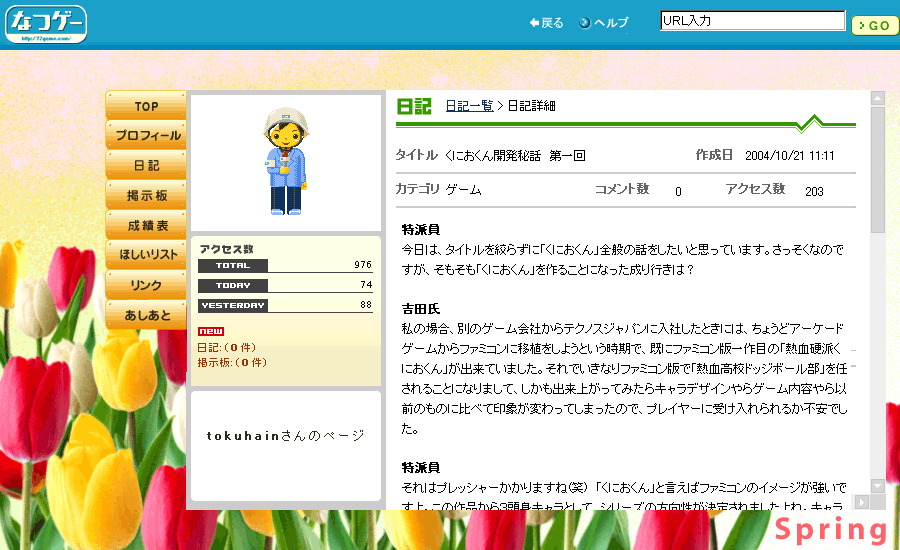Open the あしあと sidebar tab

146,315
